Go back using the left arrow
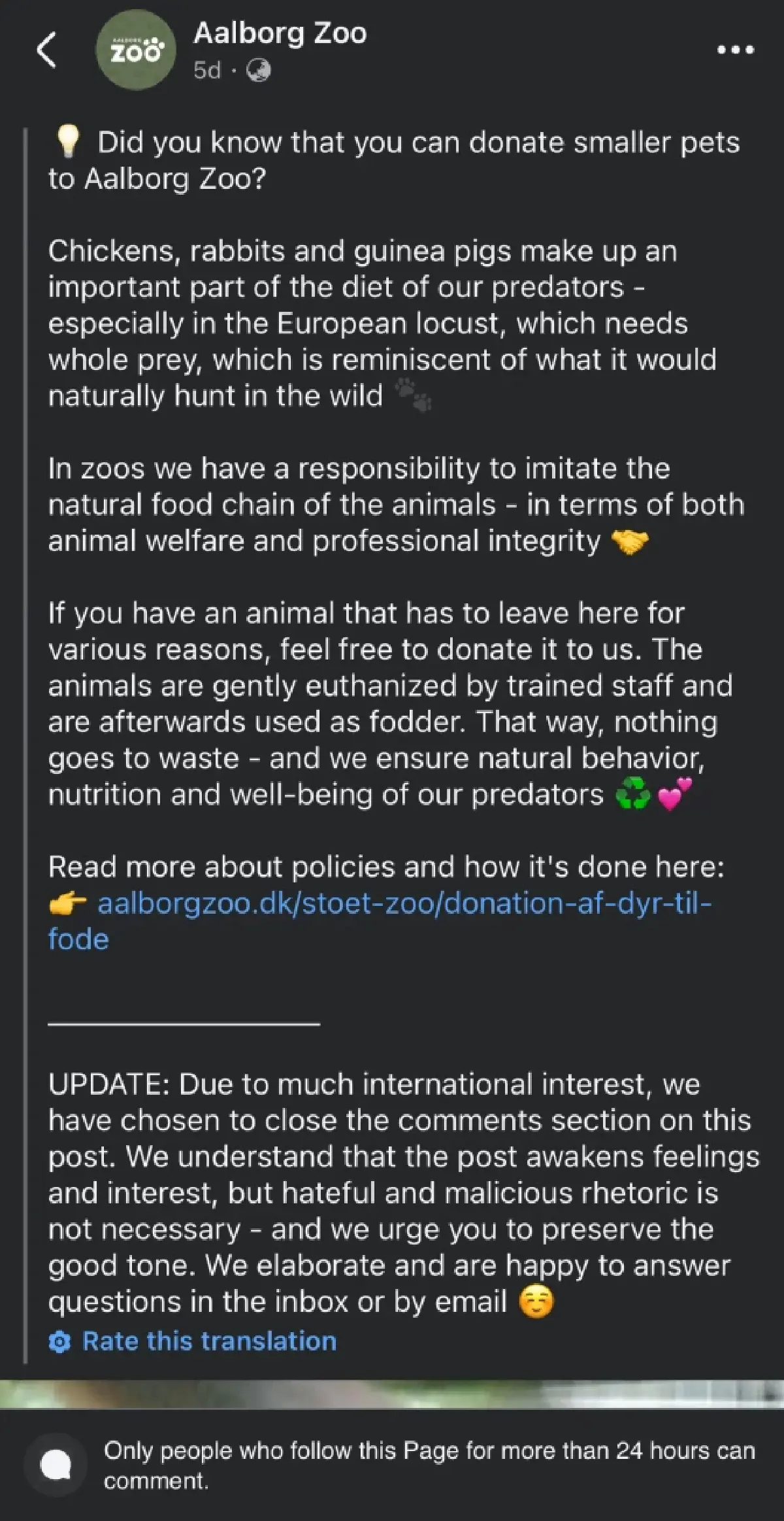The width and height of the screenshot is (784, 1521). click(x=46, y=51)
